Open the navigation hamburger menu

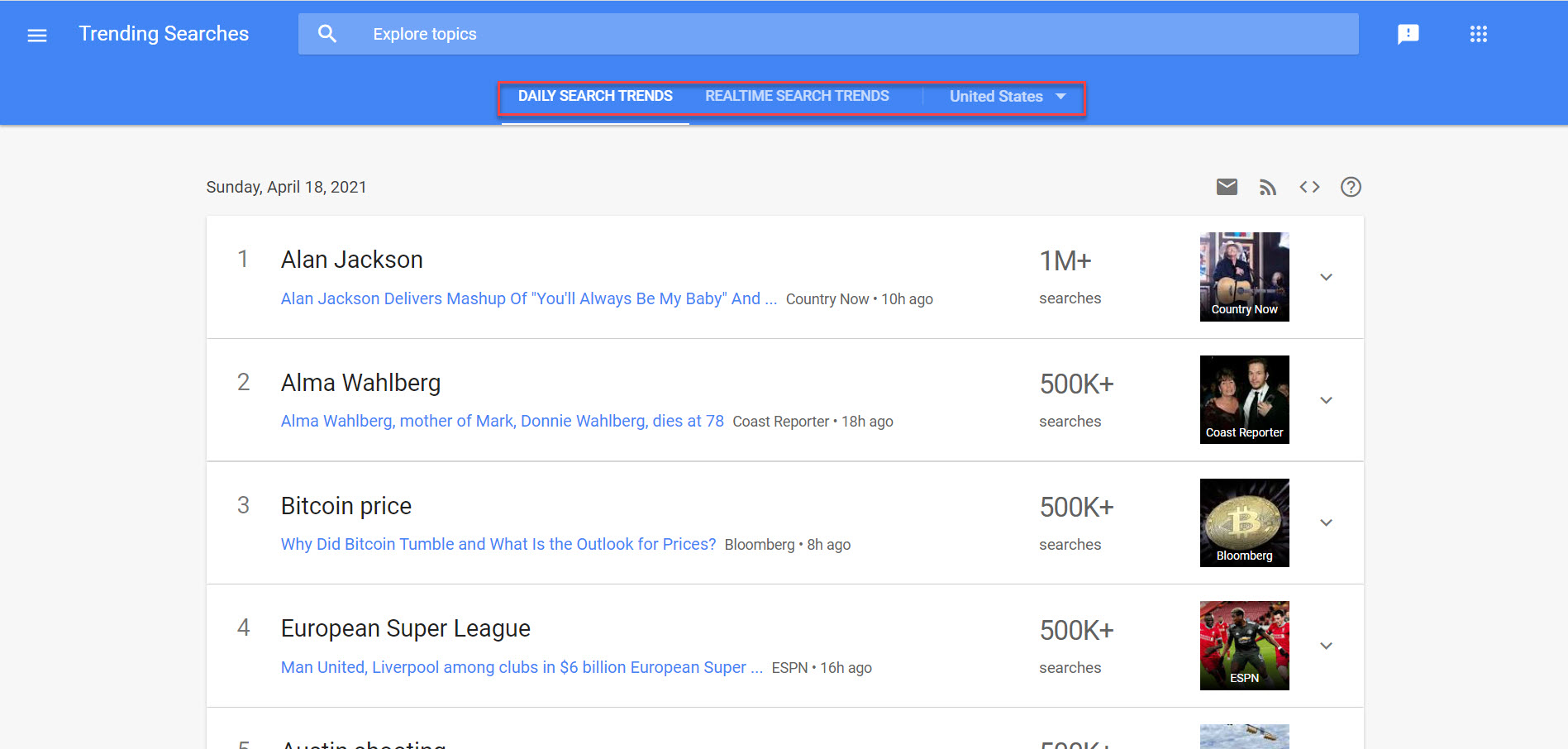coord(37,35)
